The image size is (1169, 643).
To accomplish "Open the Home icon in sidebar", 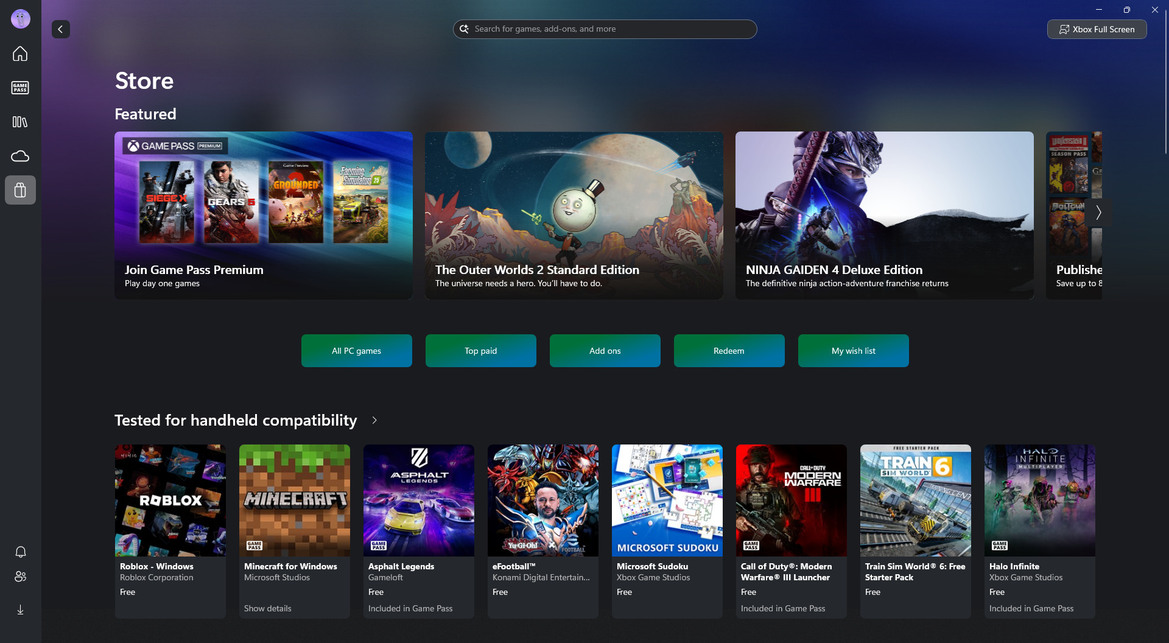I will 20,54.
